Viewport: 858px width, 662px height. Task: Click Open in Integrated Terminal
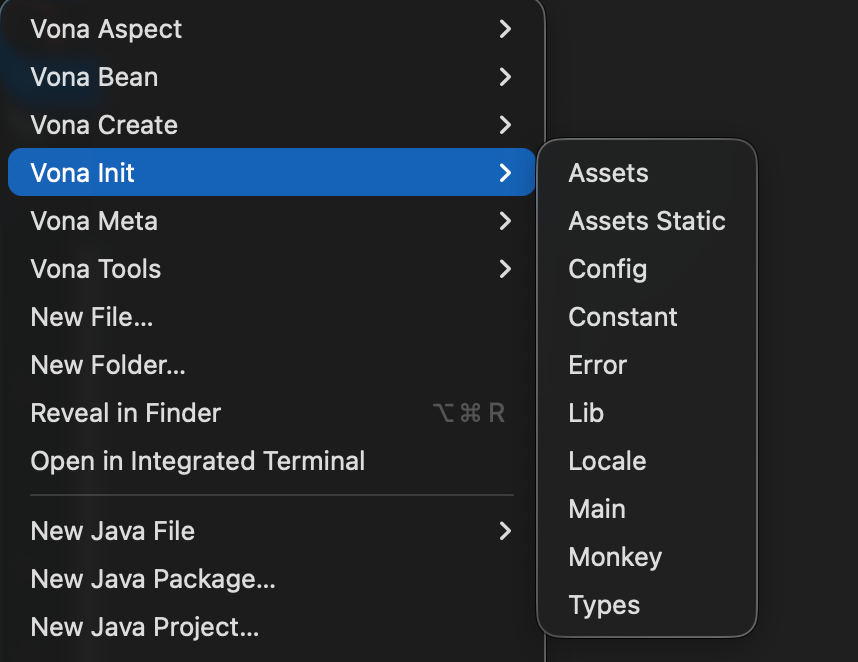198,461
